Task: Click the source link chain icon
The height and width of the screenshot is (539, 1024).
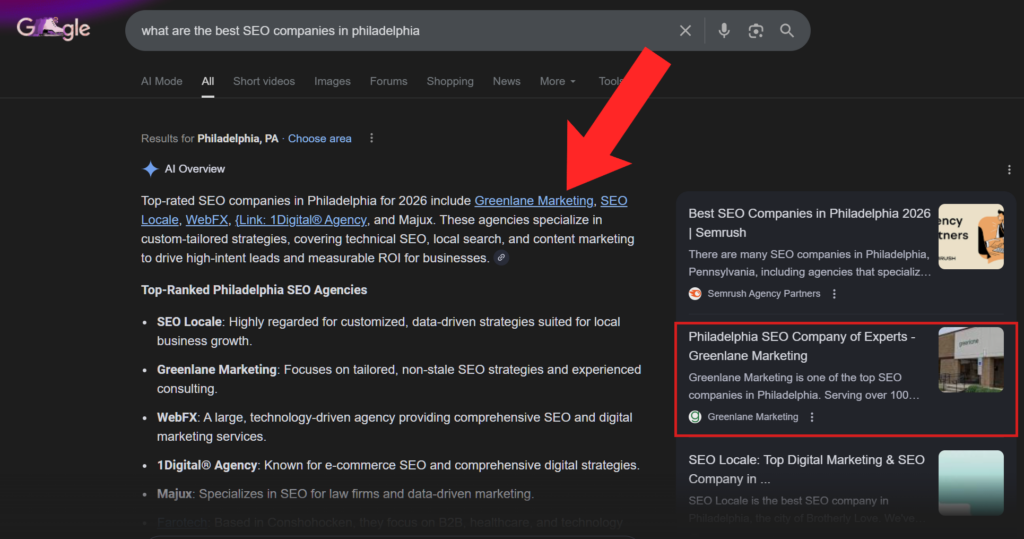Action: 502,258
